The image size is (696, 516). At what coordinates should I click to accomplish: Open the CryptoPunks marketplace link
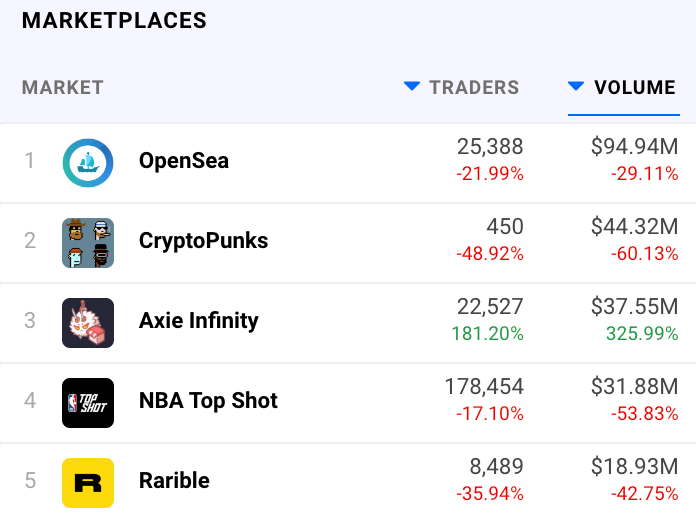[x=203, y=241]
